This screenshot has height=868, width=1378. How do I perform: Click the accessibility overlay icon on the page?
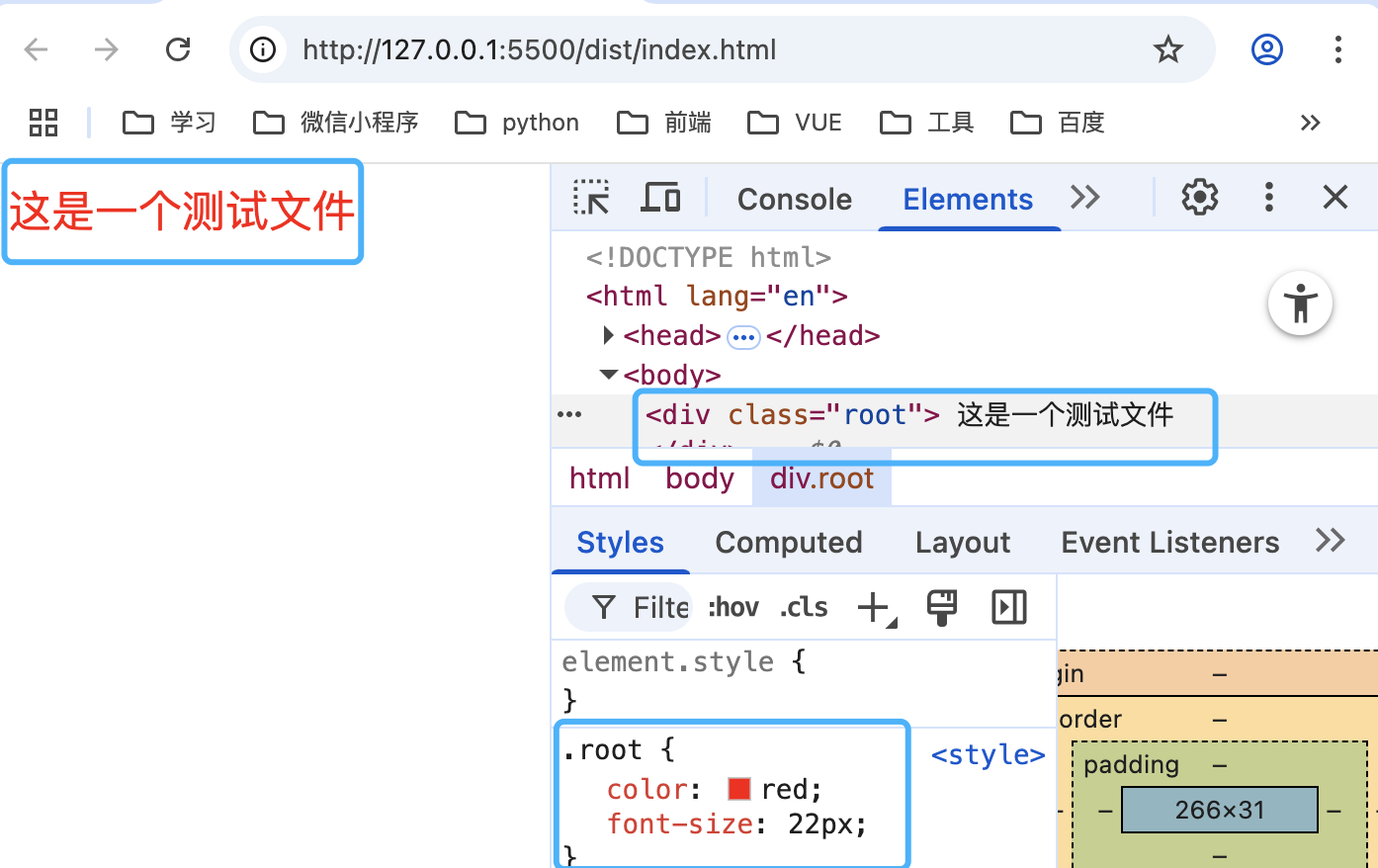click(1300, 304)
